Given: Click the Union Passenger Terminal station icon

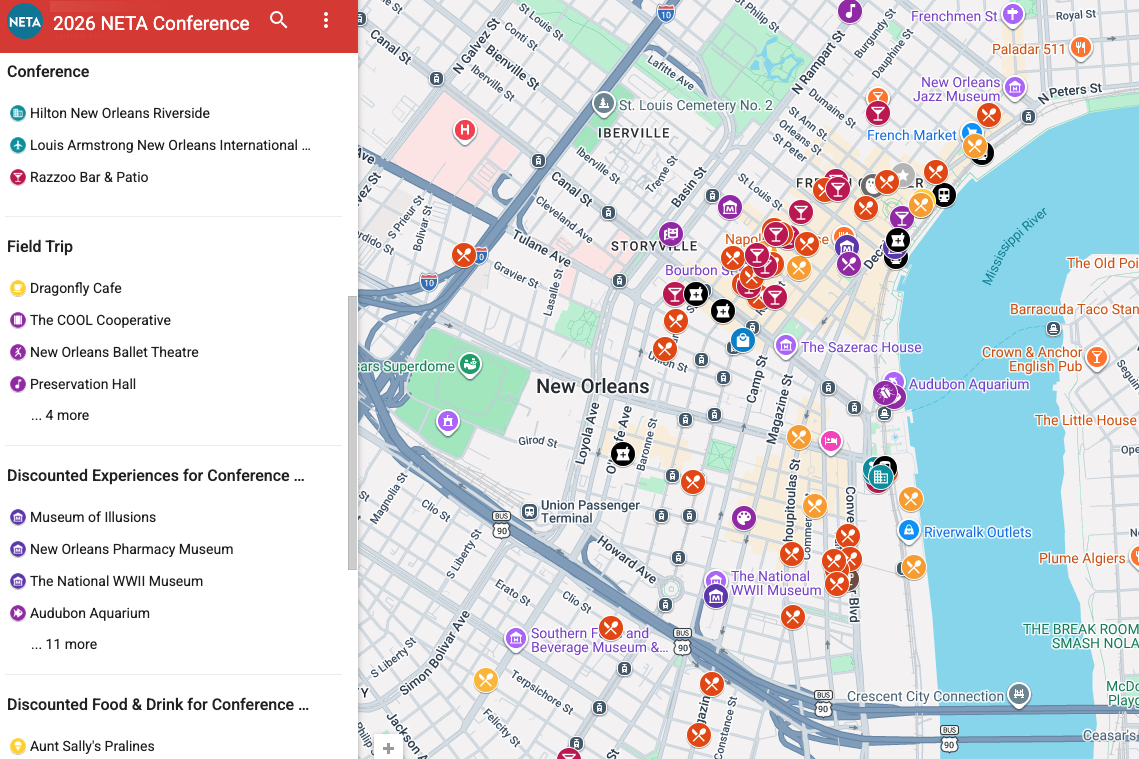Looking at the screenshot, I should 530,512.
